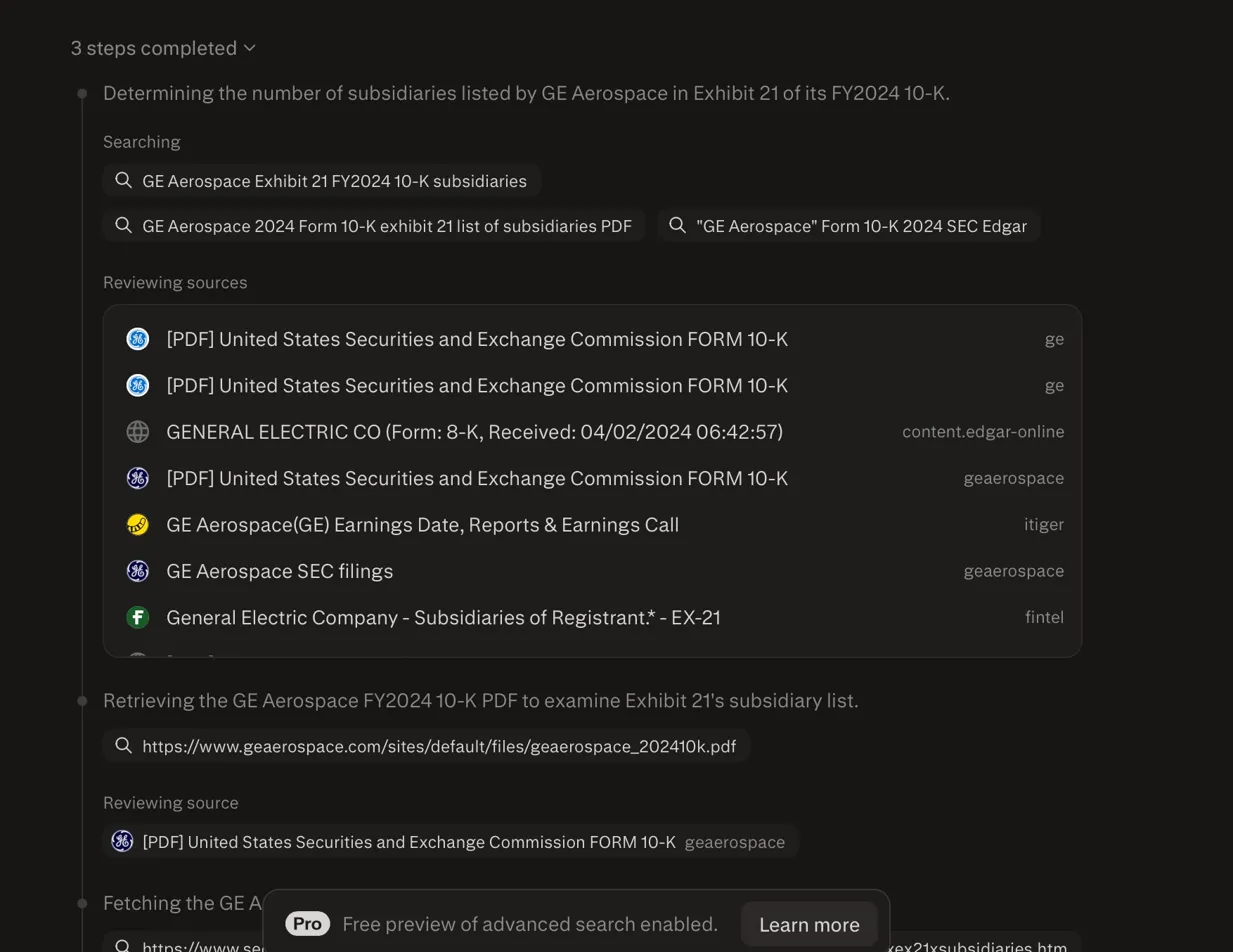Click the Learn more button
1233x952 pixels.
click(x=808, y=923)
